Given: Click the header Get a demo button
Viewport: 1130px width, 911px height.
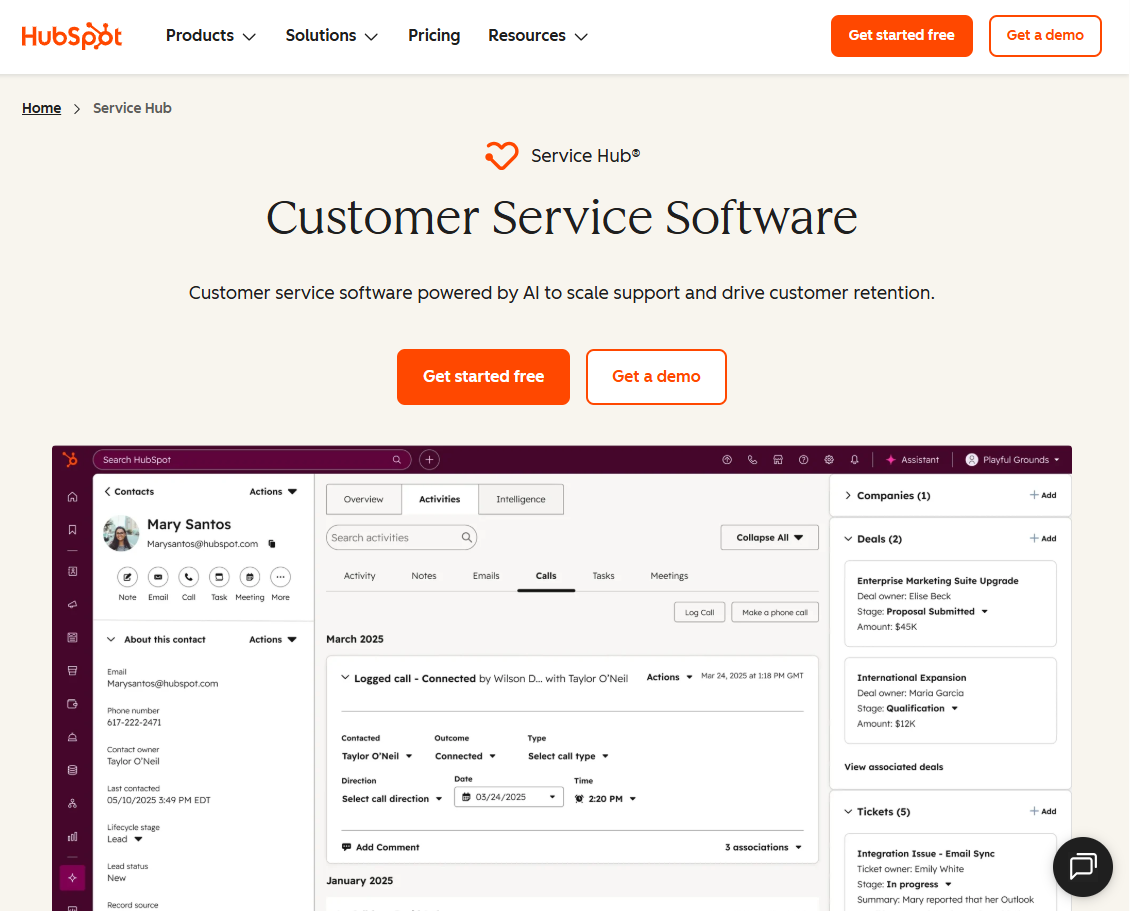Looking at the screenshot, I should [1045, 35].
